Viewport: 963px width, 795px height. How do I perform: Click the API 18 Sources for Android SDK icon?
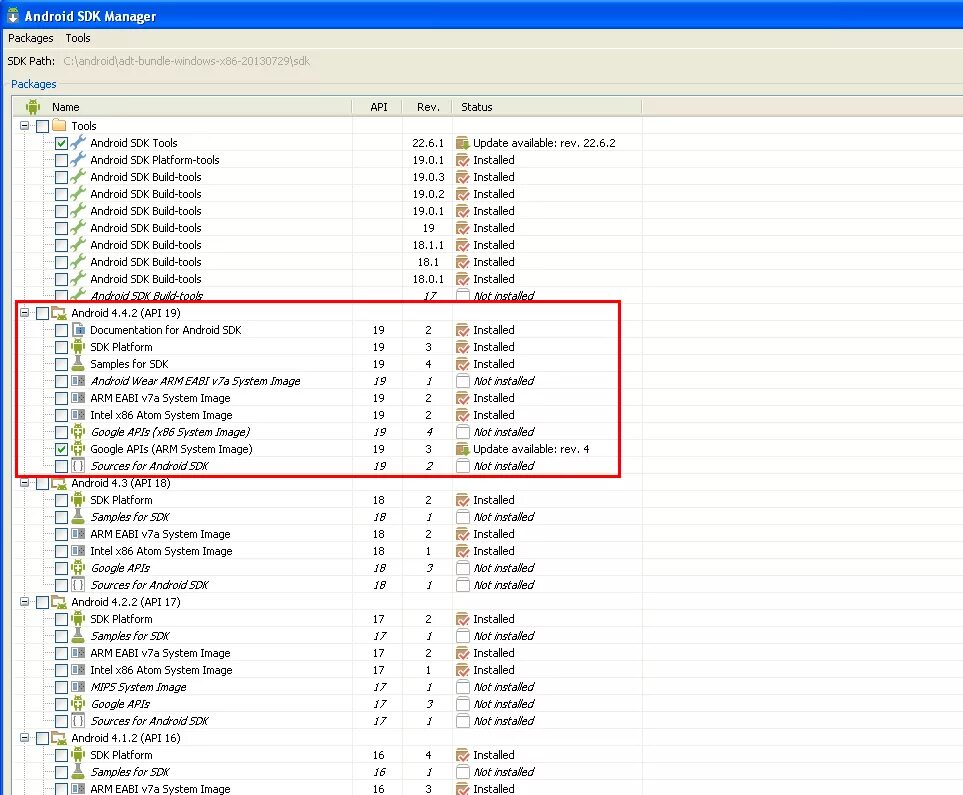[x=78, y=585]
